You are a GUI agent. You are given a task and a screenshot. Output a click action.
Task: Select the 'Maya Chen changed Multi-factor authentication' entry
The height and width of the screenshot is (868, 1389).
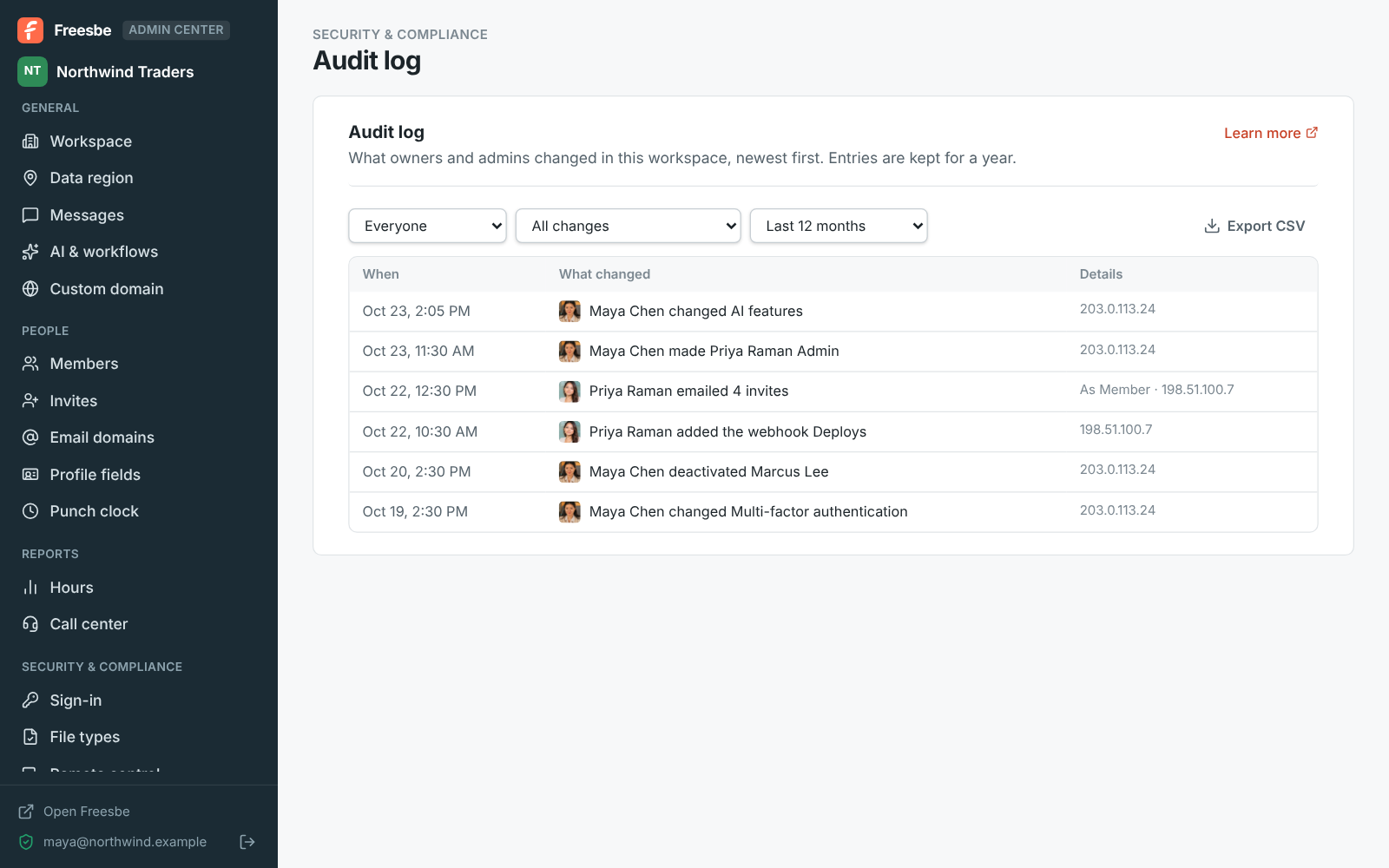point(833,512)
